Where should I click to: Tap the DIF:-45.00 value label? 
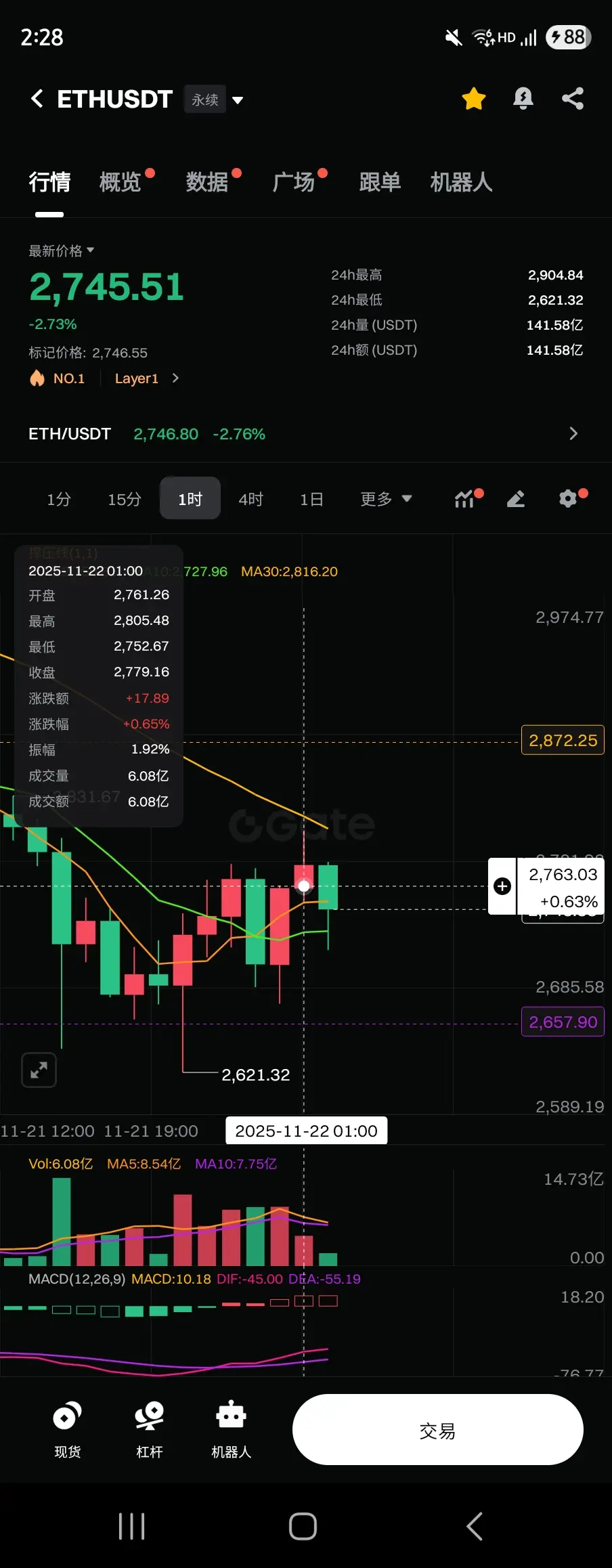(x=250, y=1279)
